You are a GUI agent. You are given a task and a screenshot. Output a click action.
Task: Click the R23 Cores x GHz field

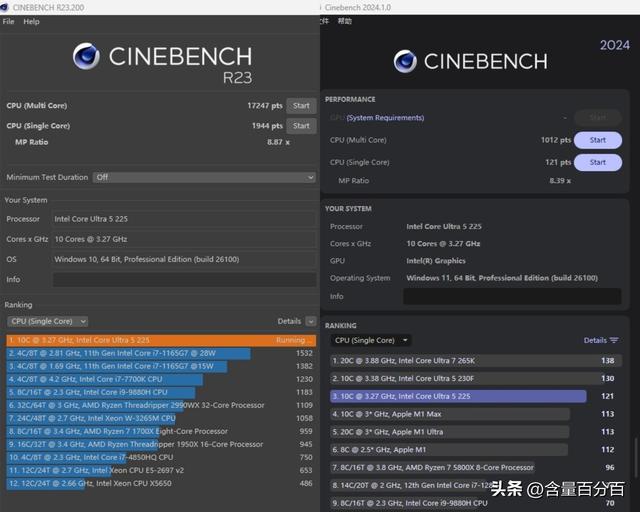click(184, 239)
